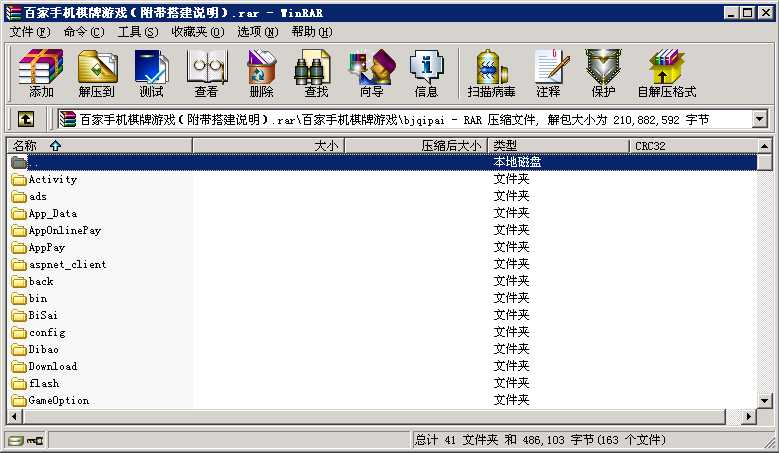
Task: Open the 查找 (Find) binoculars tool
Action: point(316,73)
